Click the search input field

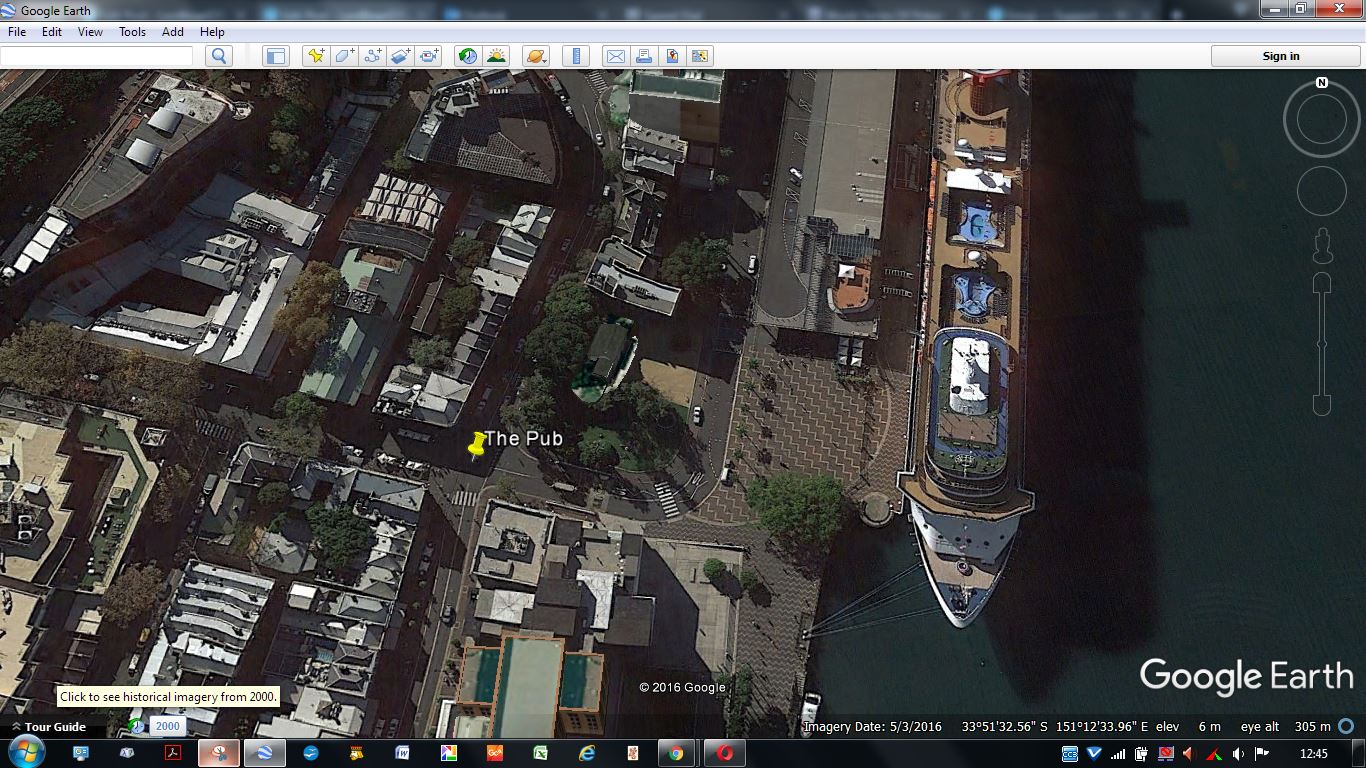(97, 56)
